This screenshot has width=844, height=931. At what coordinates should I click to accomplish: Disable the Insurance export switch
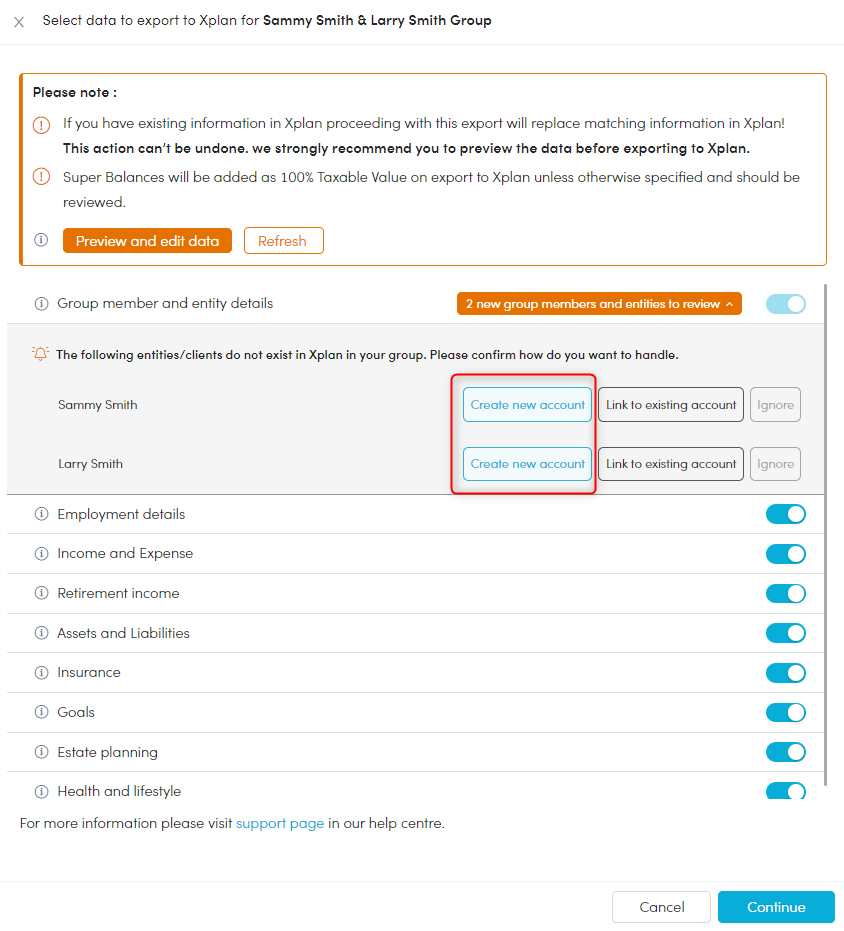[x=785, y=673]
